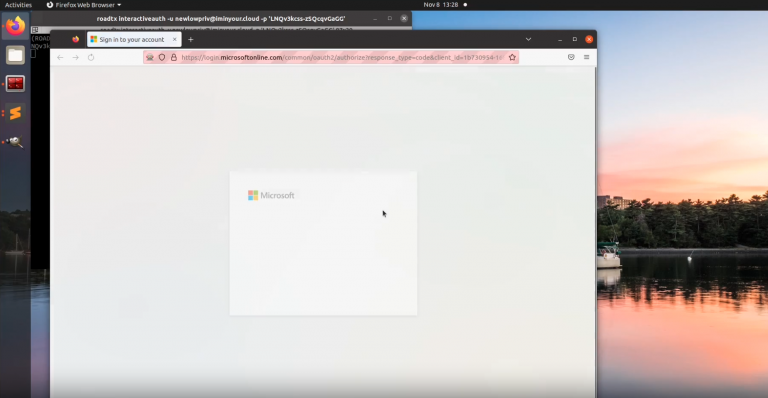This screenshot has width=768, height=398.
Task: Open the Firefox Web Browser app menu dropdown
Action: (84, 5)
